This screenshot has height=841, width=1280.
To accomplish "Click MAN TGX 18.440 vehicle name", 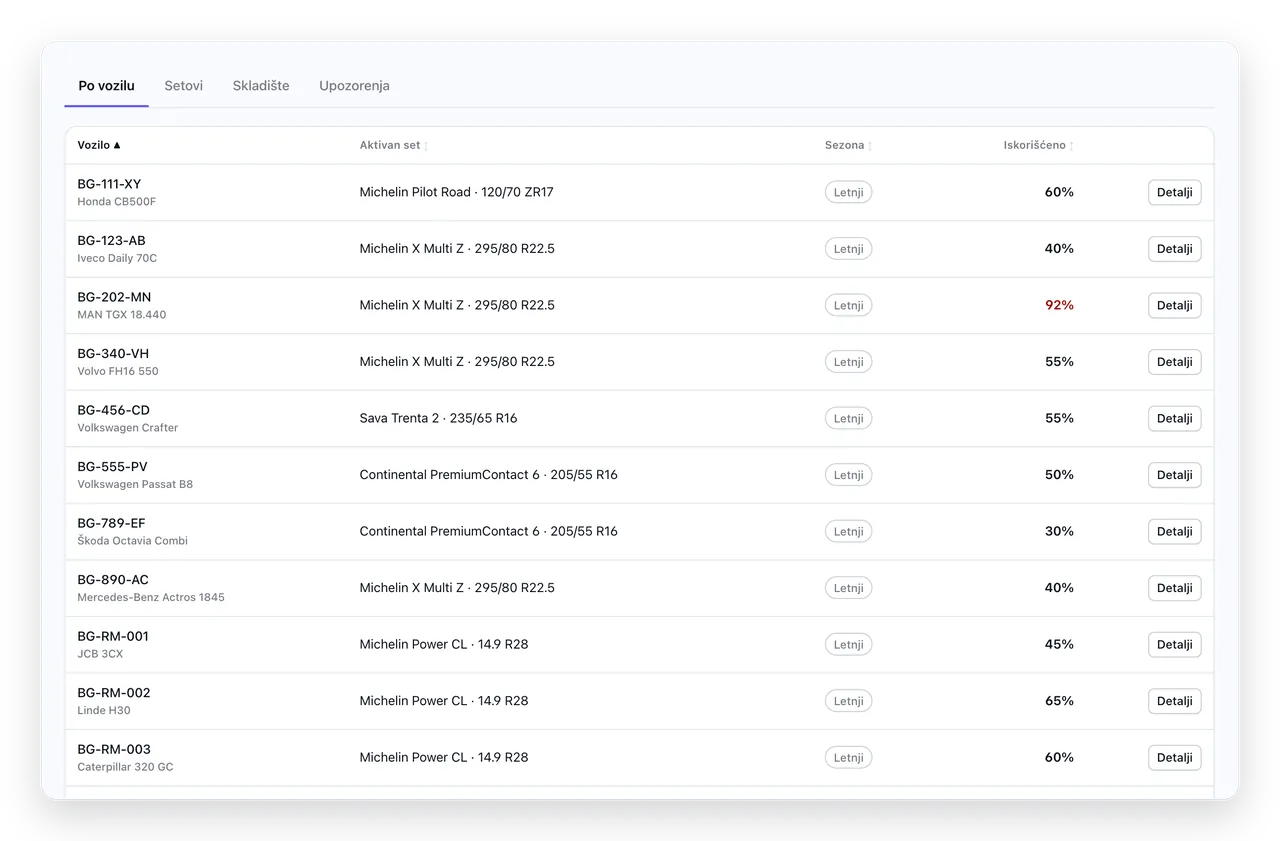I will coord(122,315).
